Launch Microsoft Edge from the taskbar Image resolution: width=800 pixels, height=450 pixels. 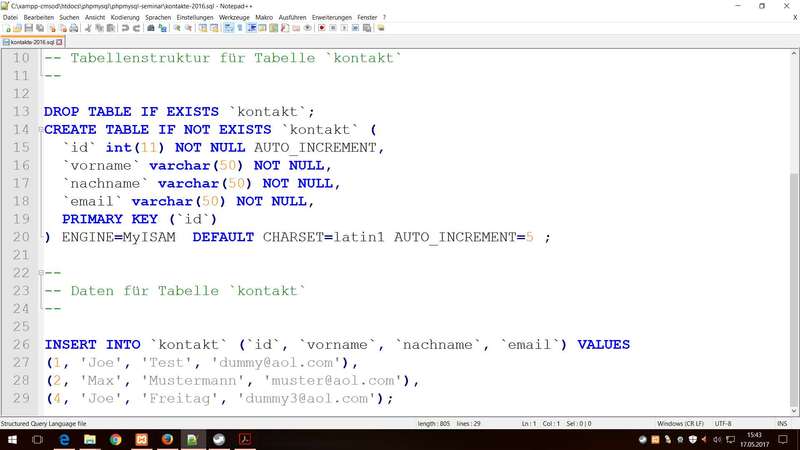[x=64, y=439]
